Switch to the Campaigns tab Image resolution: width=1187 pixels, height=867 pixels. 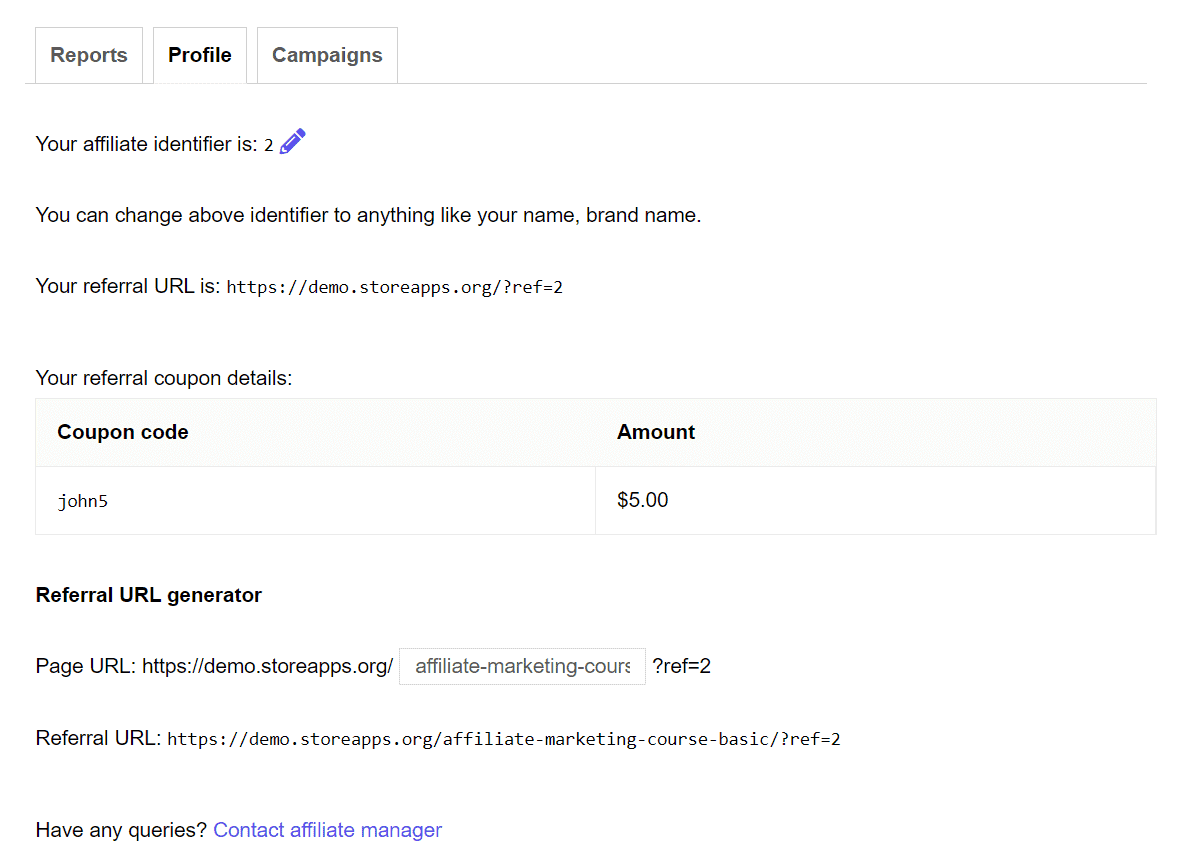click(x=327, y=55)
